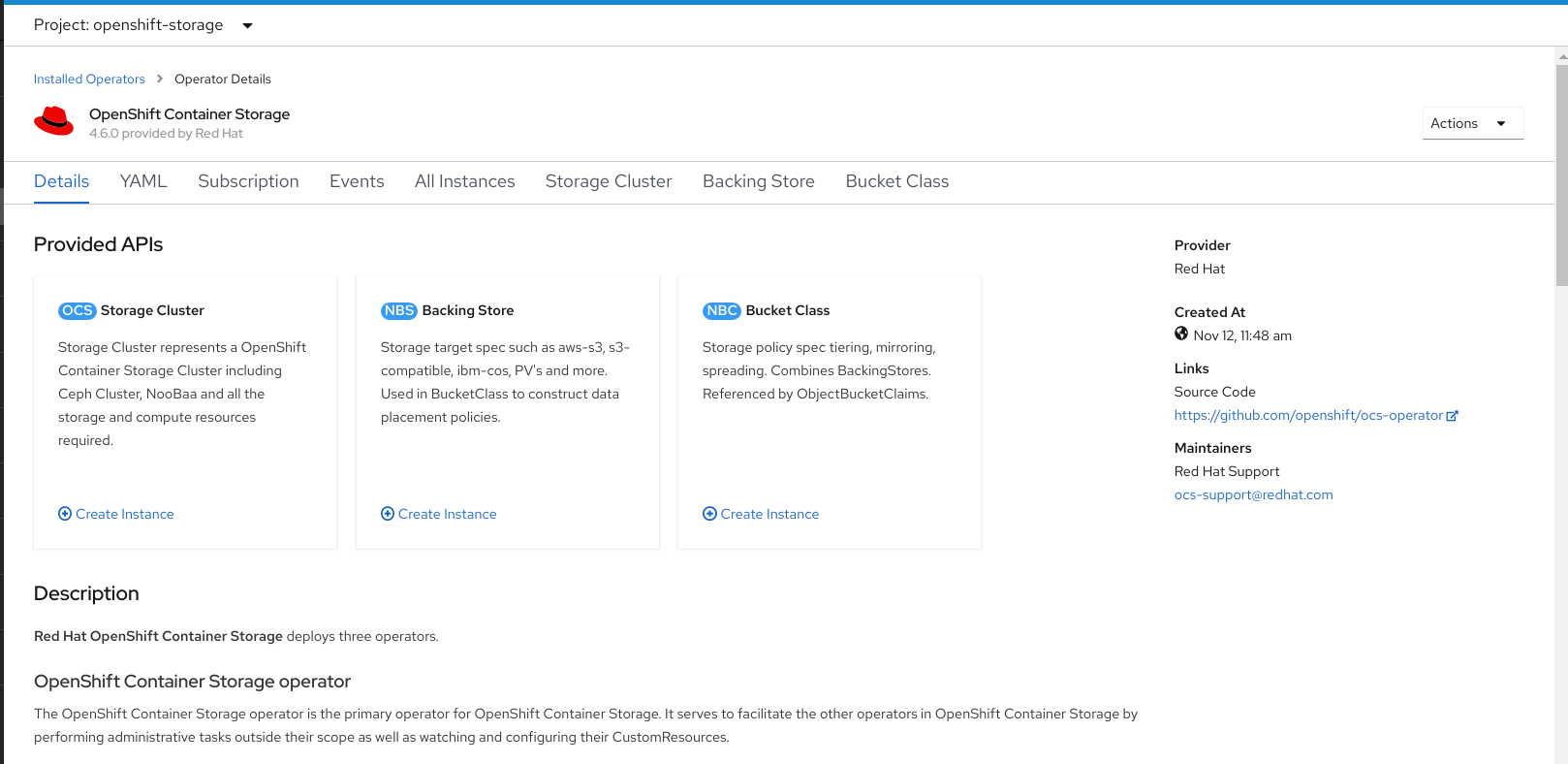The width and height of the screenshot is (1568, 764).
Task: View the All Instances tab
Action: 464,181
